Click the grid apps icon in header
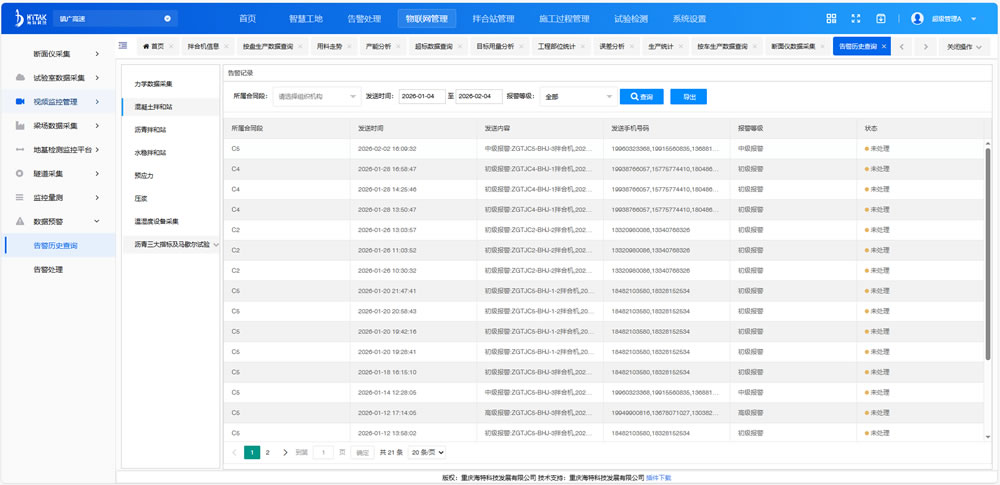Viewport: 1000px width, 485px height. [831, 18]
